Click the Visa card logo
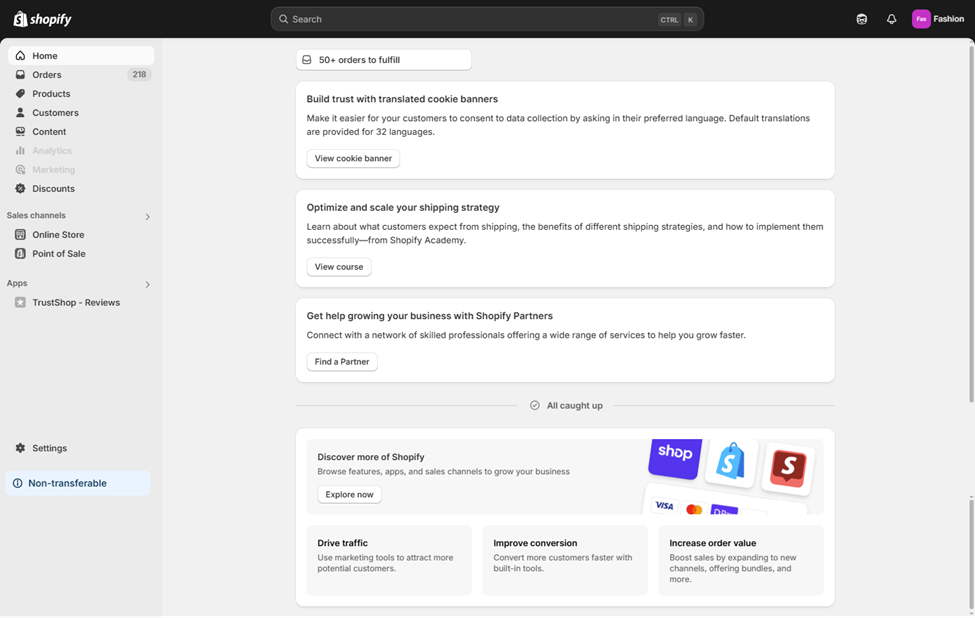Viewport: 975px width, 618px height. tap(664, 505)
